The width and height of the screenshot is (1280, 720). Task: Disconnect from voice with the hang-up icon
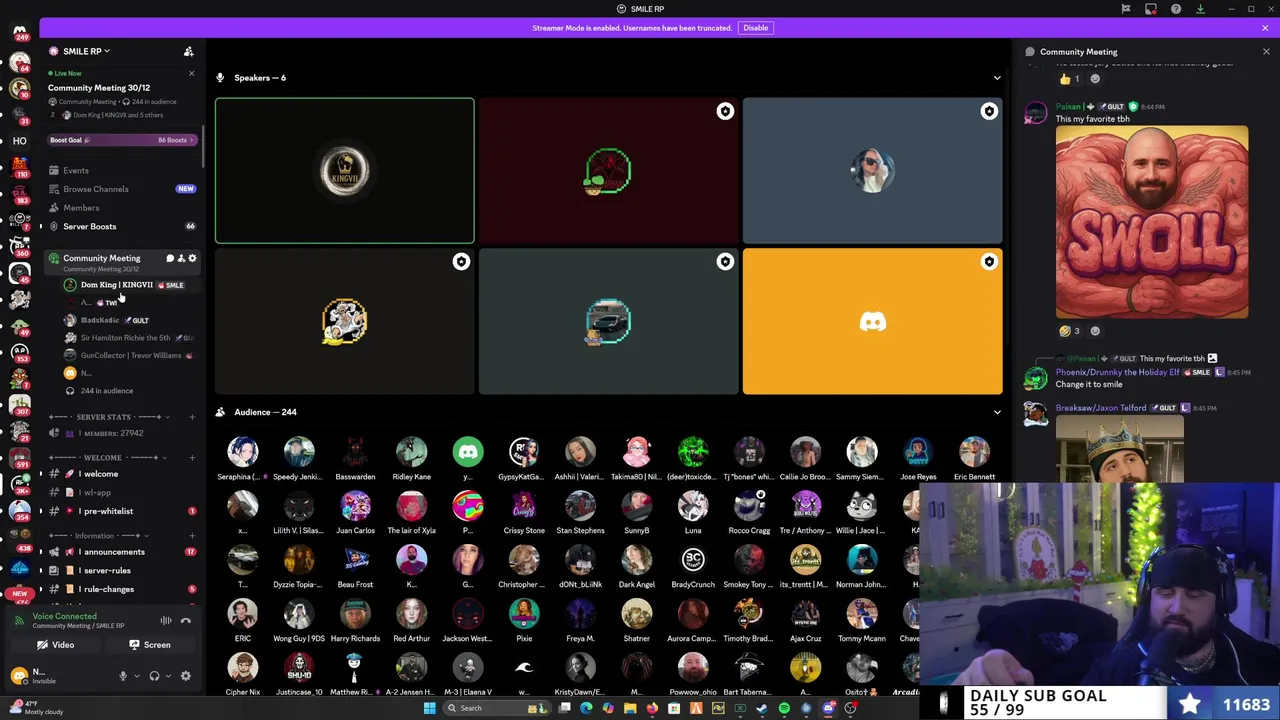[x=185, y=621]
